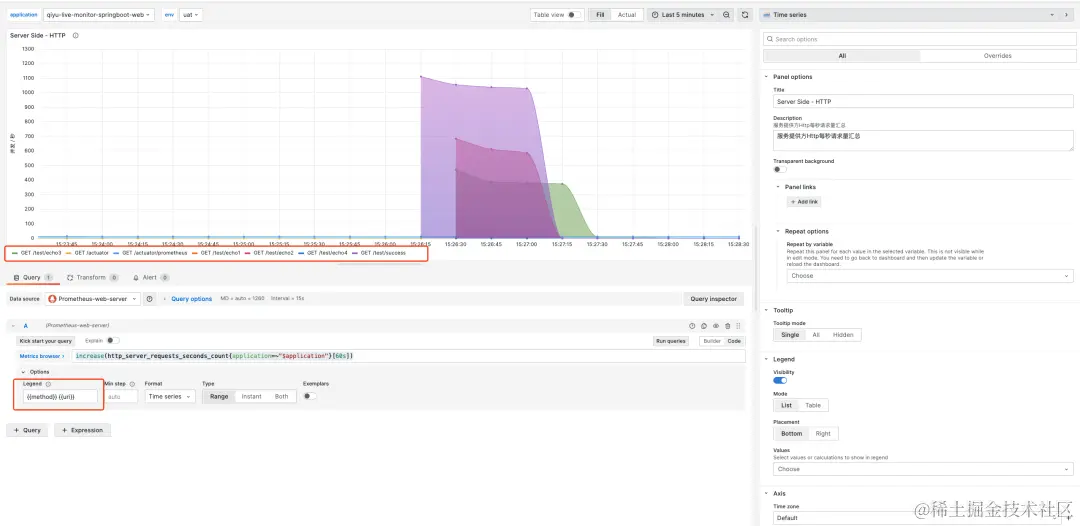Click Run queries button
1080x526 pixels.
(x=670, y=341)
